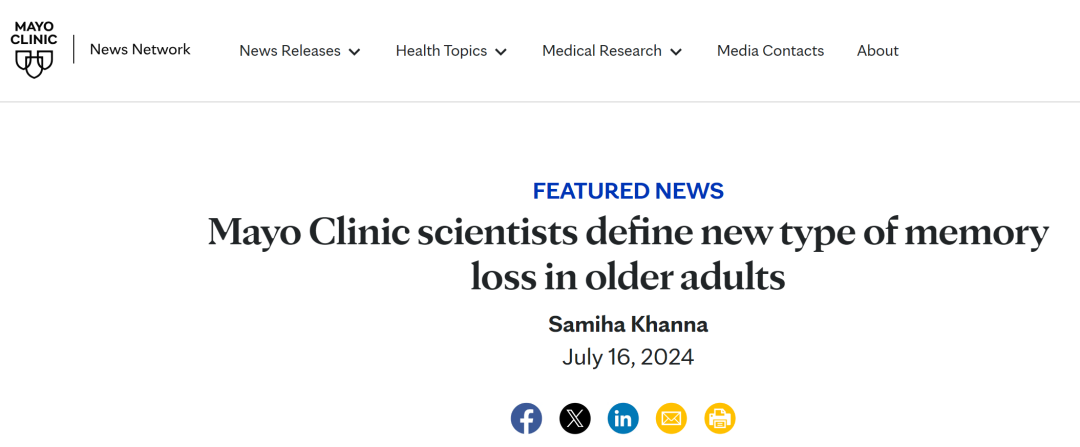Share the article on LinkedIn
Screen dimensions: 1080x447
(x=623, y=417)
